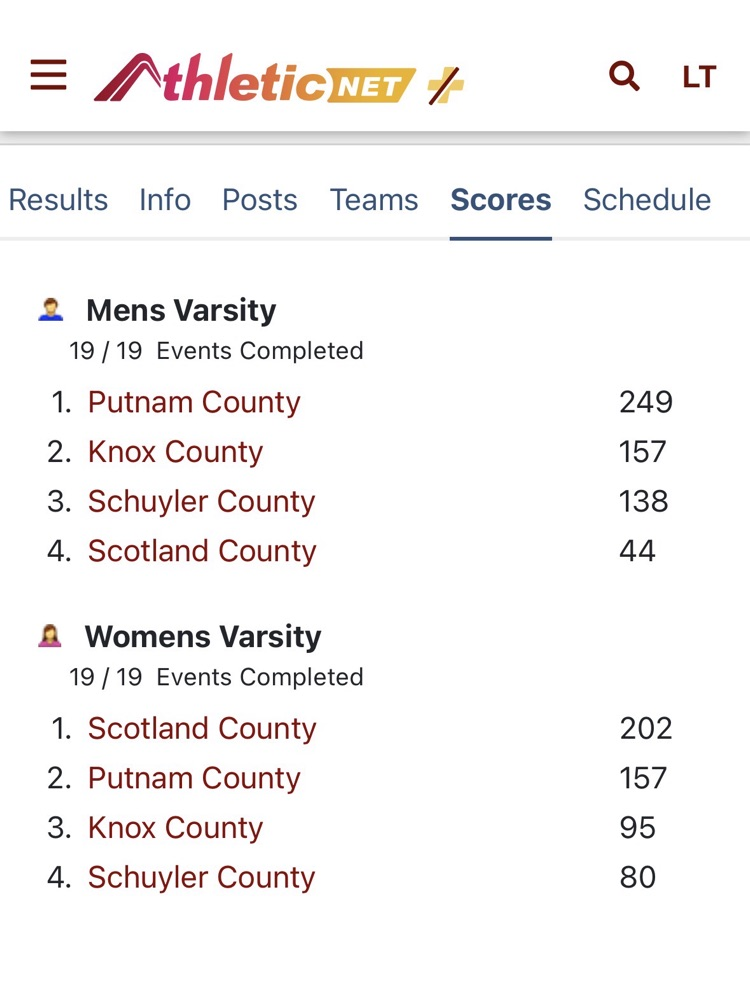Open Scotland County in Womens Varsity
Screen dimensions: 750x987
click(x=202, y=728)
